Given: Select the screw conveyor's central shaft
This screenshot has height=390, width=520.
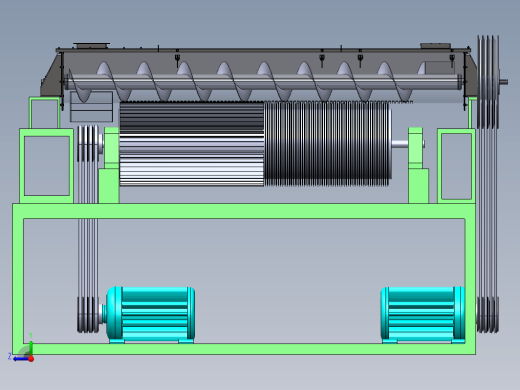Looking at the screenshot, I should (263, 82).
